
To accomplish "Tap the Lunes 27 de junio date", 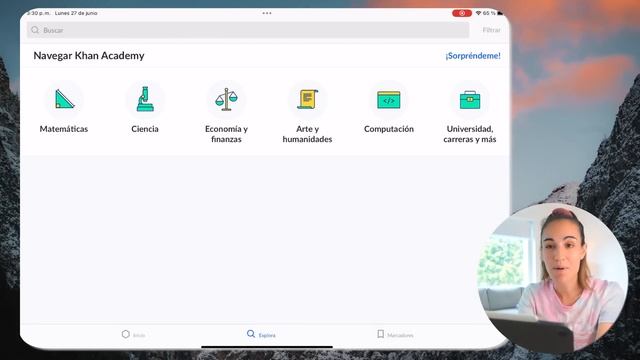I will [x=76, y=13].
